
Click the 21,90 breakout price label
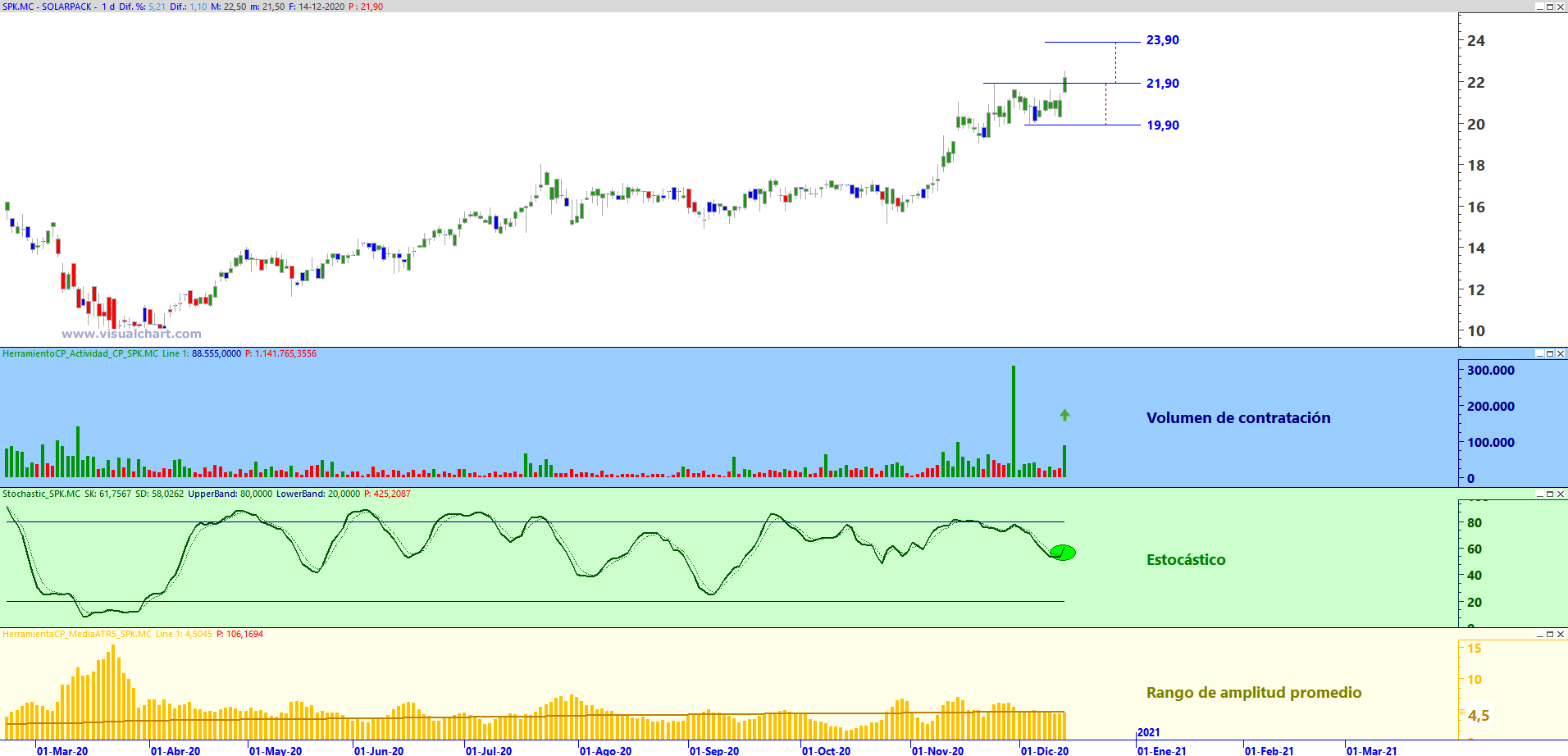pos(1163,84)
